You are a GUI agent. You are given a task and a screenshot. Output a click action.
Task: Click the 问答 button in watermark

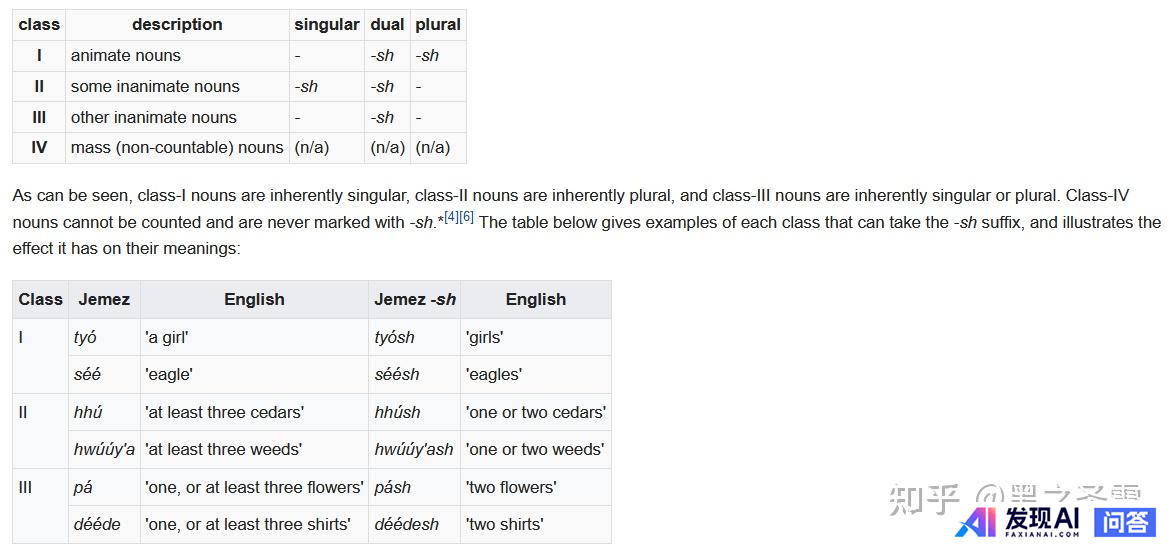(x=1125, y=522)
